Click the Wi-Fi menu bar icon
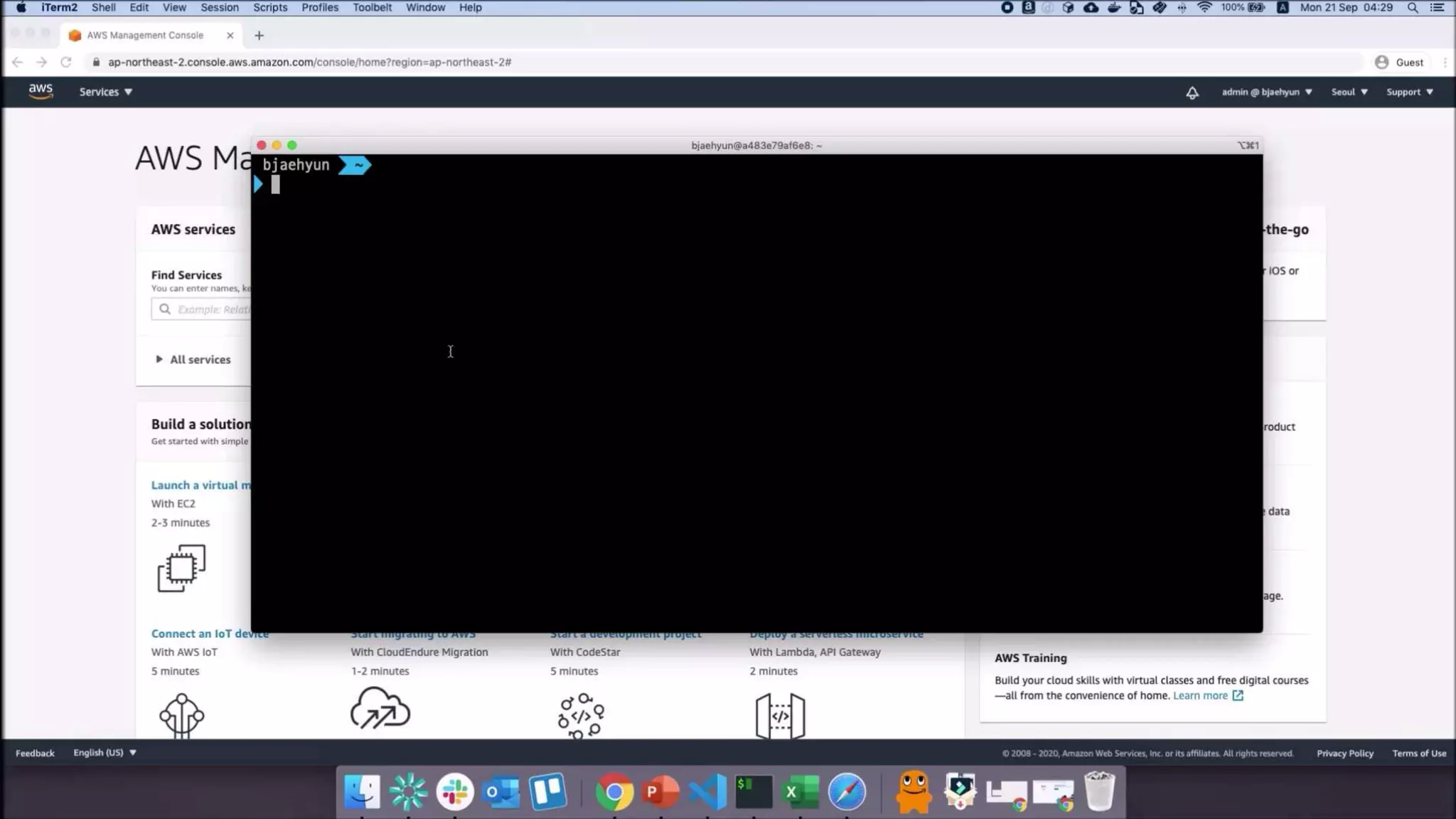The width and height of the screenshot is (1456, 819). [1204, 8]
